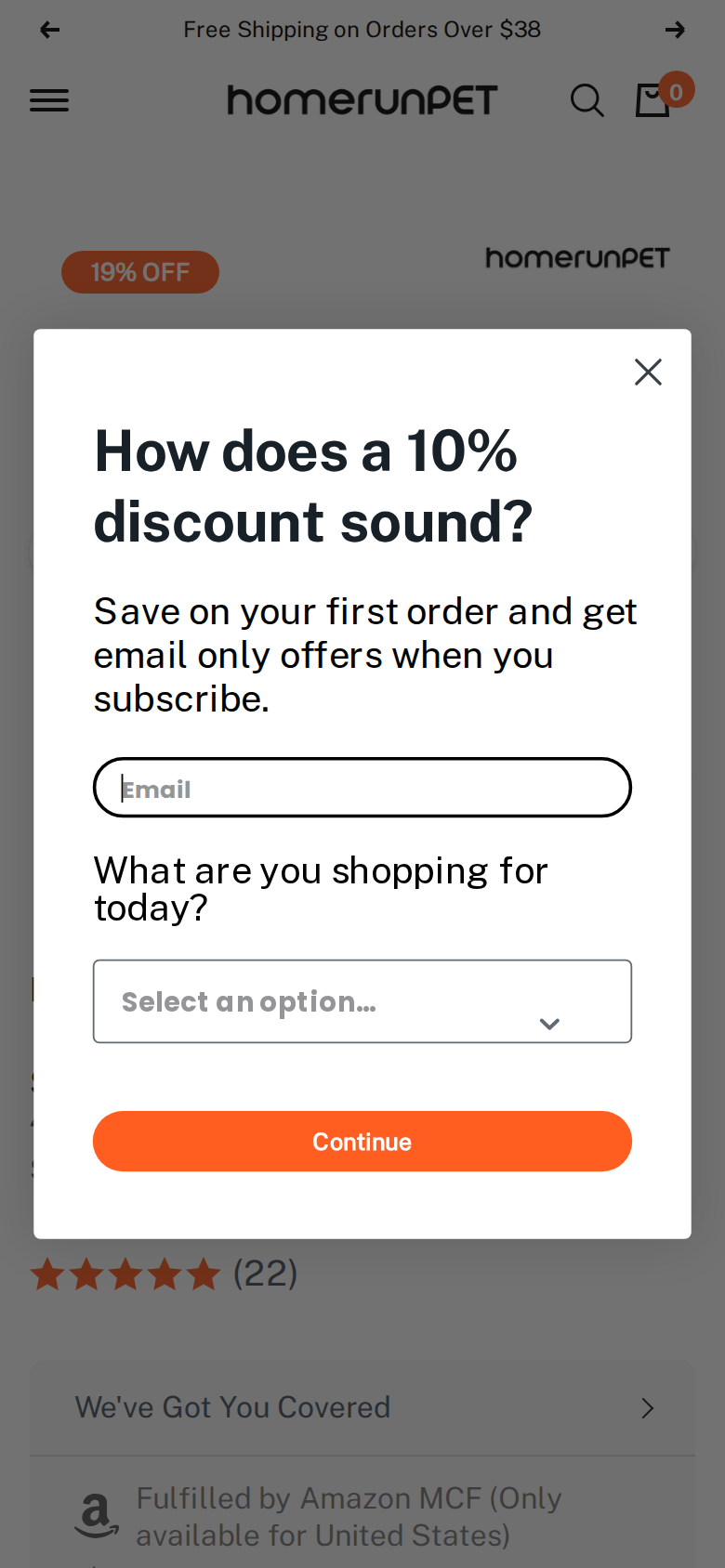This screenshot has width=725, height=1568.
Task: Click the five-star rating
Action: click(x=125, y=1274)
